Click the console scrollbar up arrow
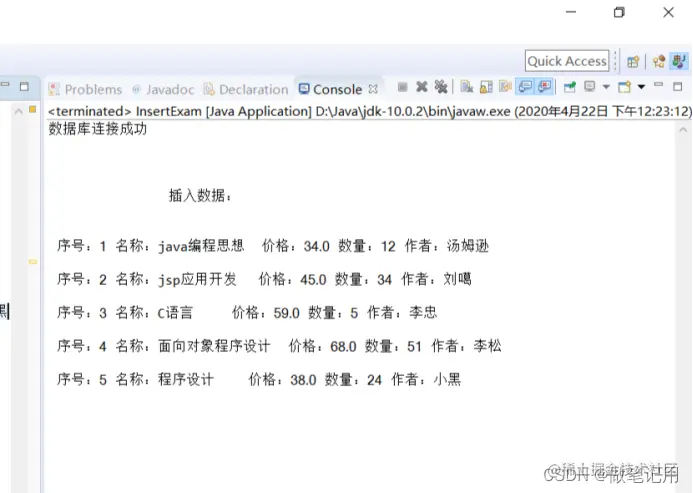 pos(683,130)
